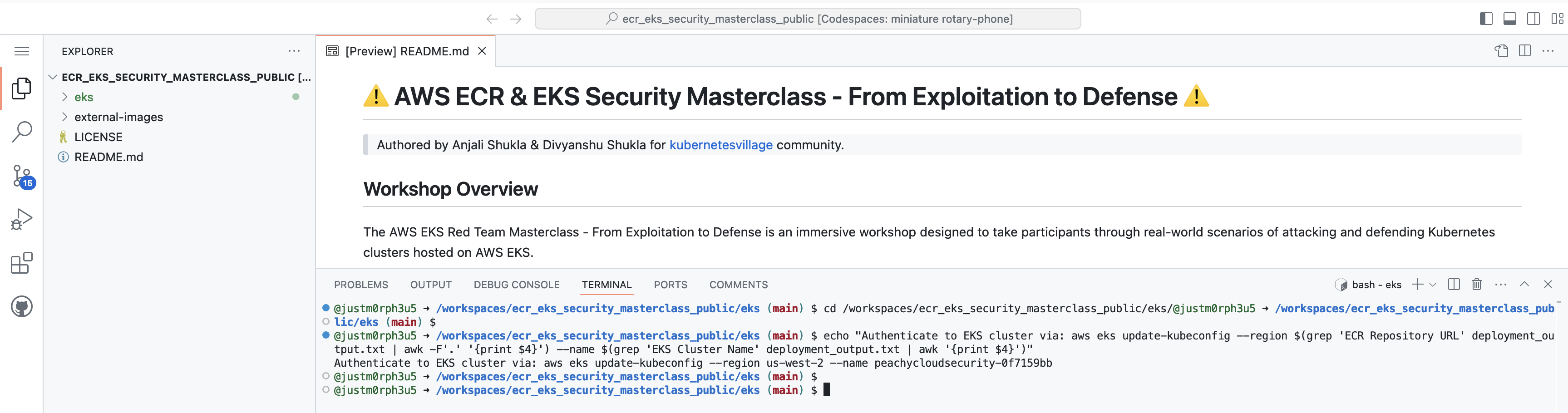Click the hamburger application menu icon

coord(22,51)
